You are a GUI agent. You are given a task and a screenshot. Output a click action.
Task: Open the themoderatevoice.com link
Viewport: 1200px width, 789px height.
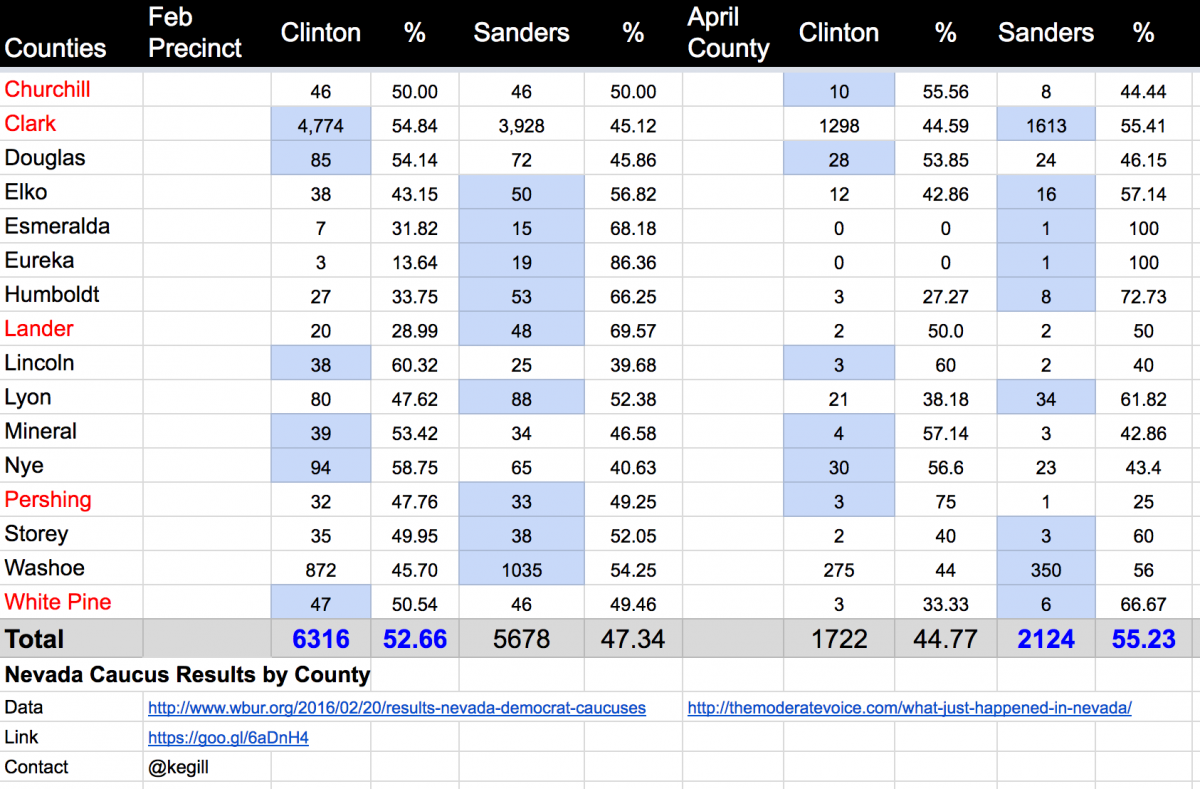click(x=909, y=708)
